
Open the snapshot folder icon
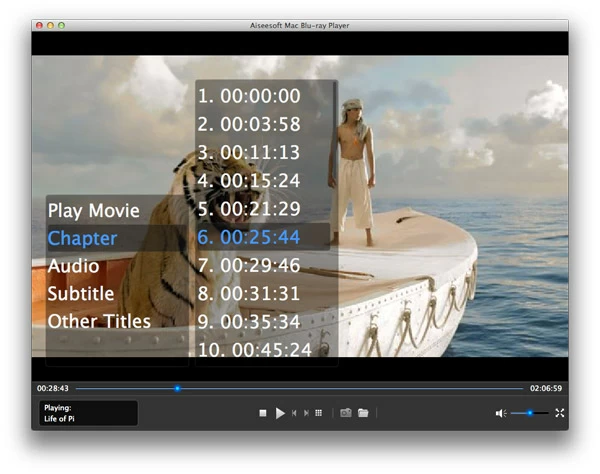[364, 413]
